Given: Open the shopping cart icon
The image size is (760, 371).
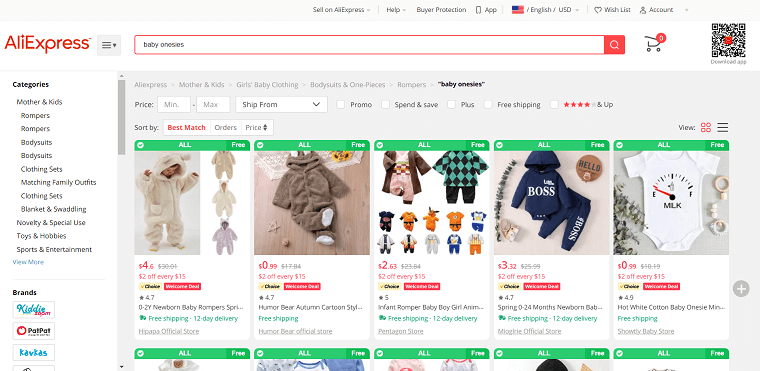Looking at the screenshot, I should pos(653,44).
